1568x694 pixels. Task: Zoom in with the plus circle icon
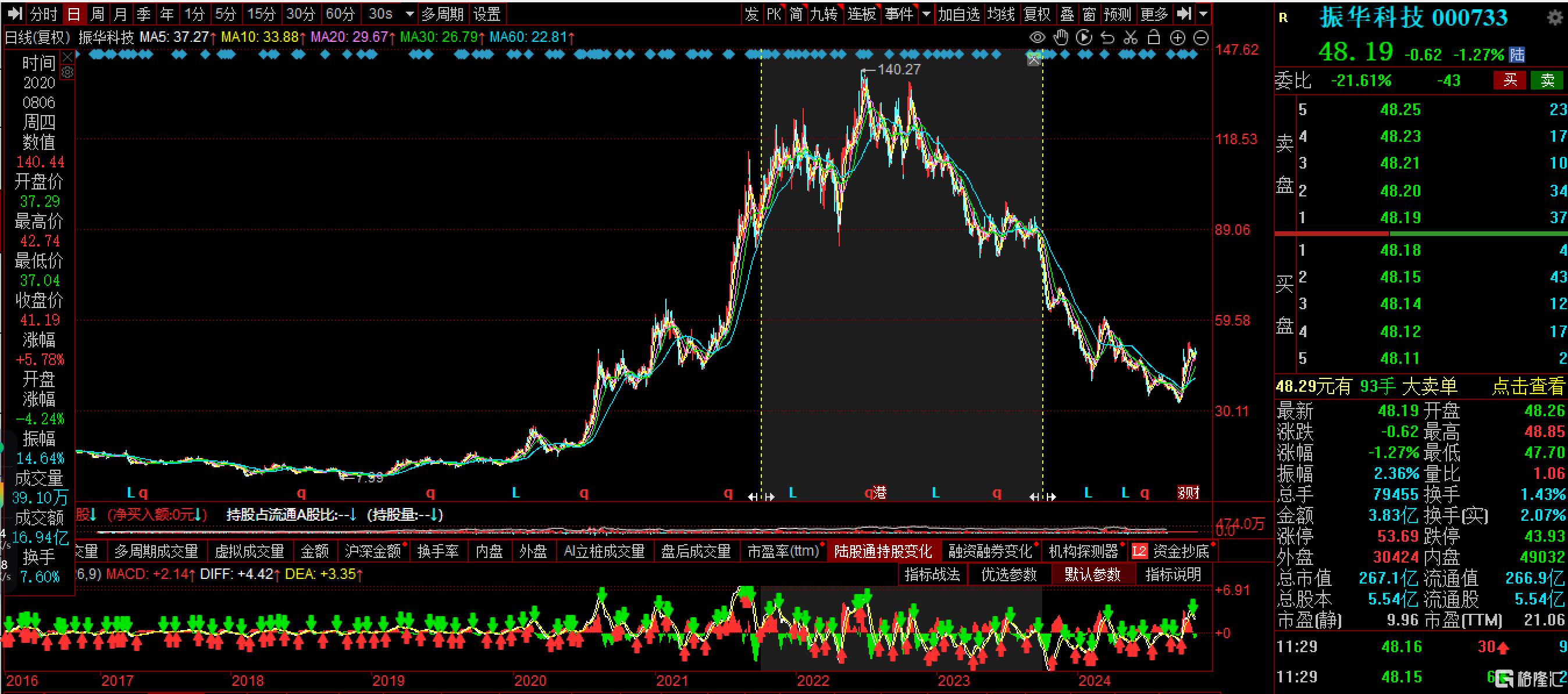coord(1178,38)
